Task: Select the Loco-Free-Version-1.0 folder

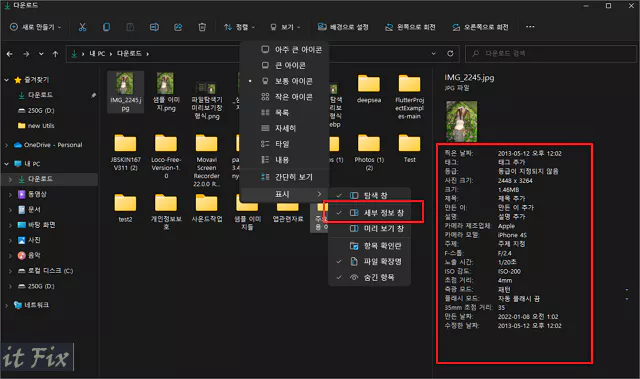Action: click(x=166, y=157)
